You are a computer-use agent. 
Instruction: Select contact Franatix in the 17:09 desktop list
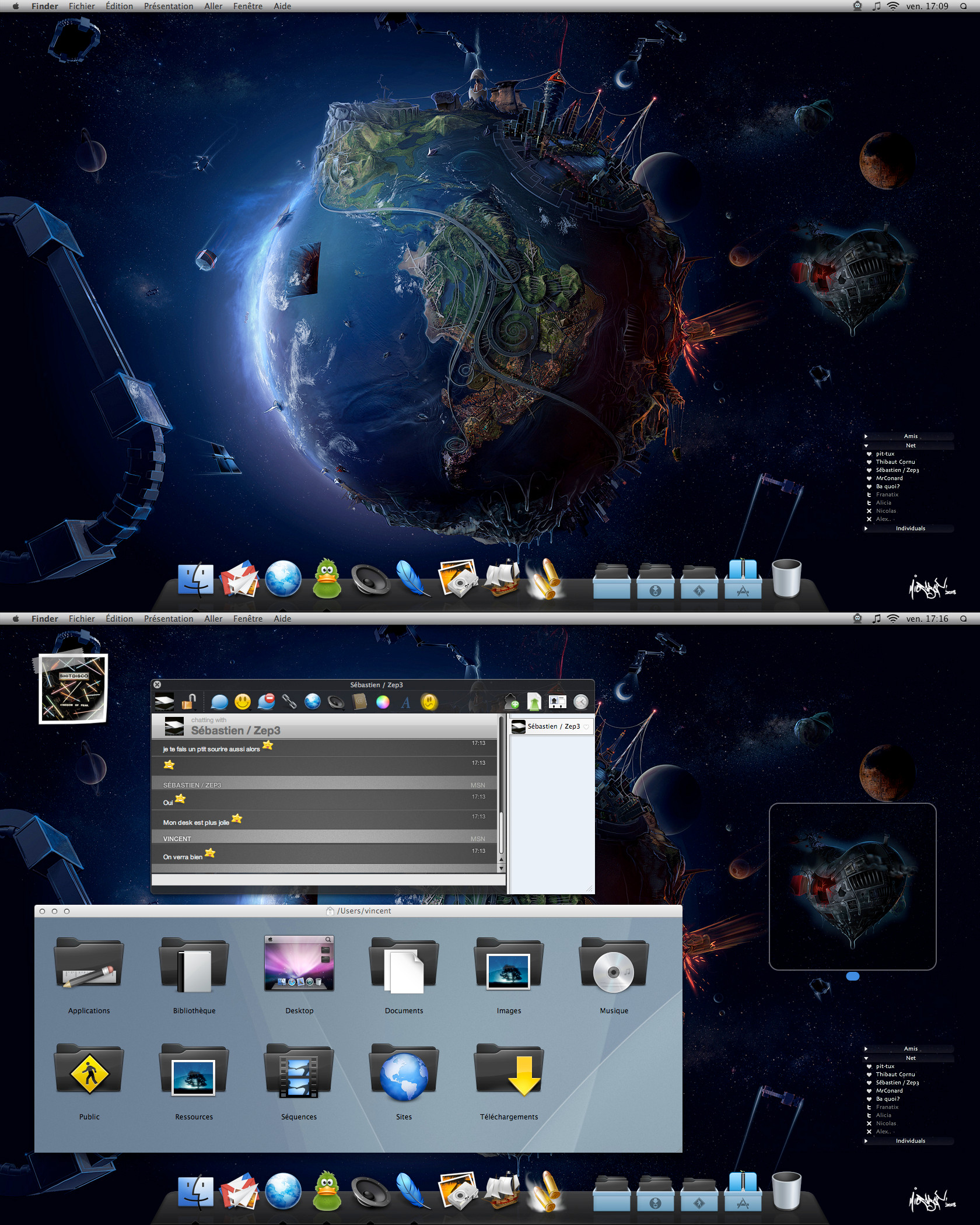pyautogui.click(x=887, y=494)
